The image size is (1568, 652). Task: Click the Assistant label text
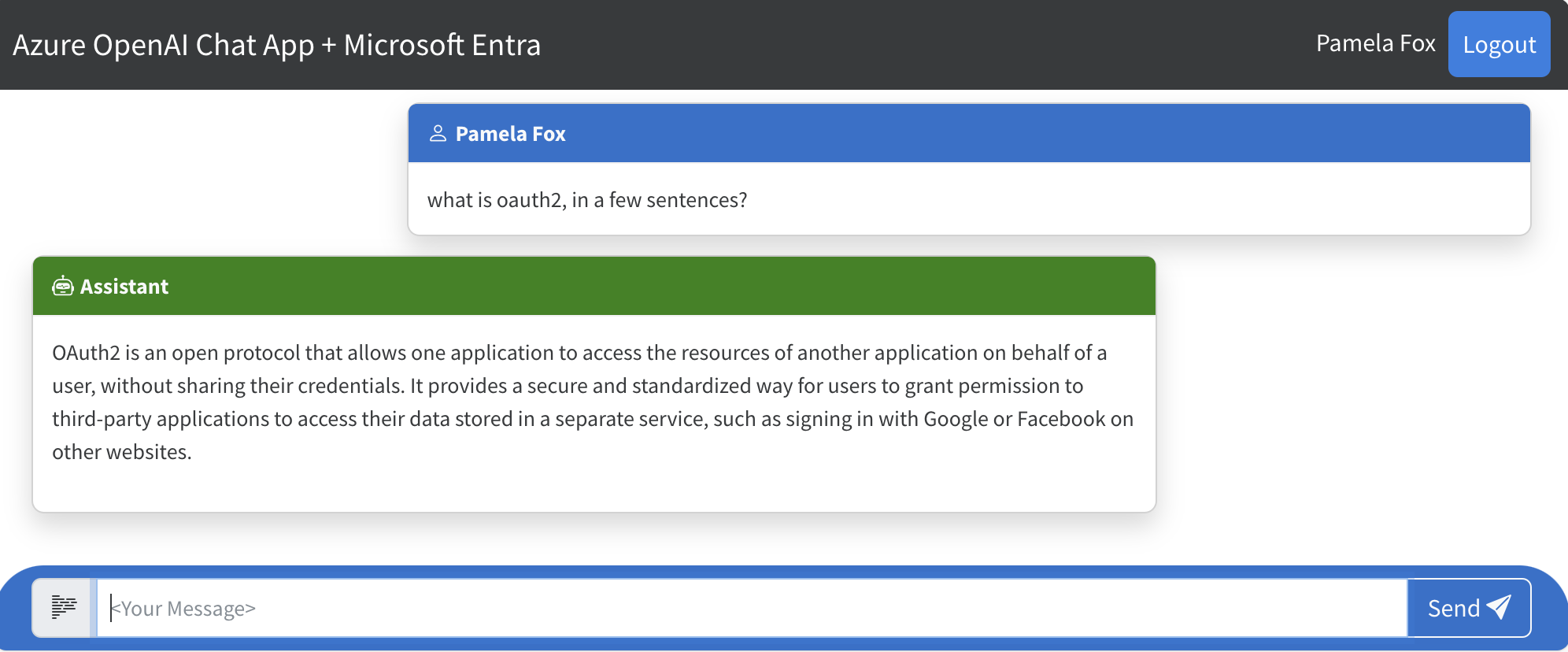pos(124,287)
